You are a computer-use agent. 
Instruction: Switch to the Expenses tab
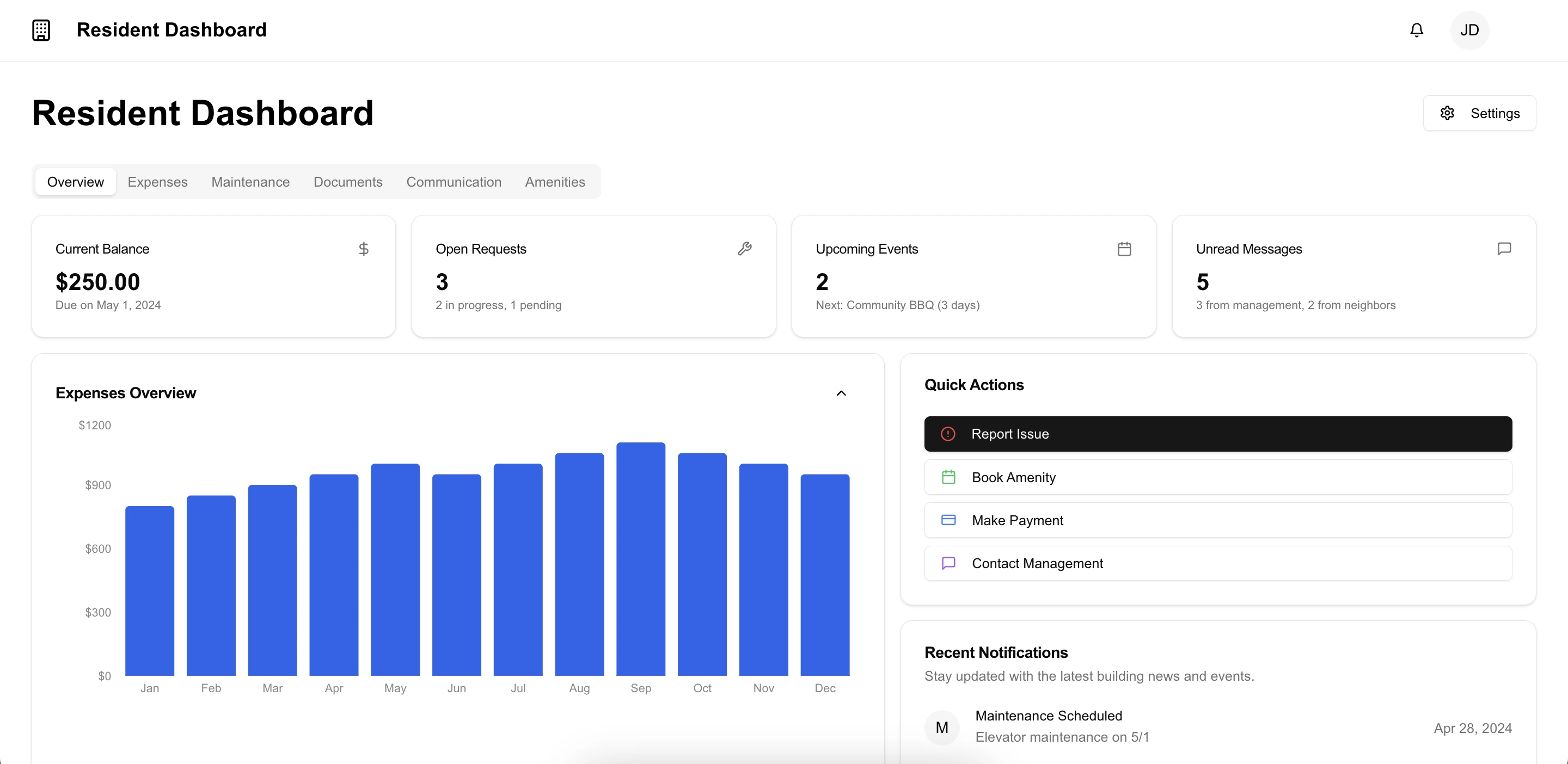point(158,182)
